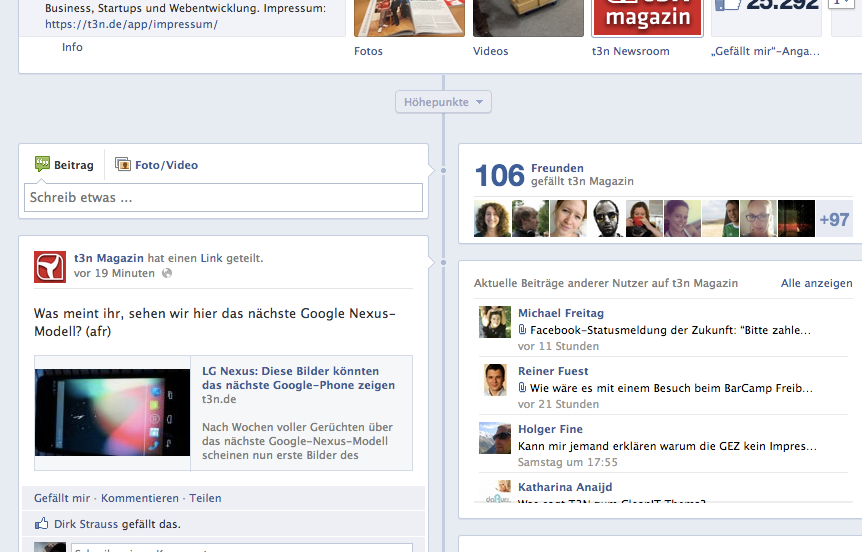Click Holger Fine's avatar

point(495,438)
